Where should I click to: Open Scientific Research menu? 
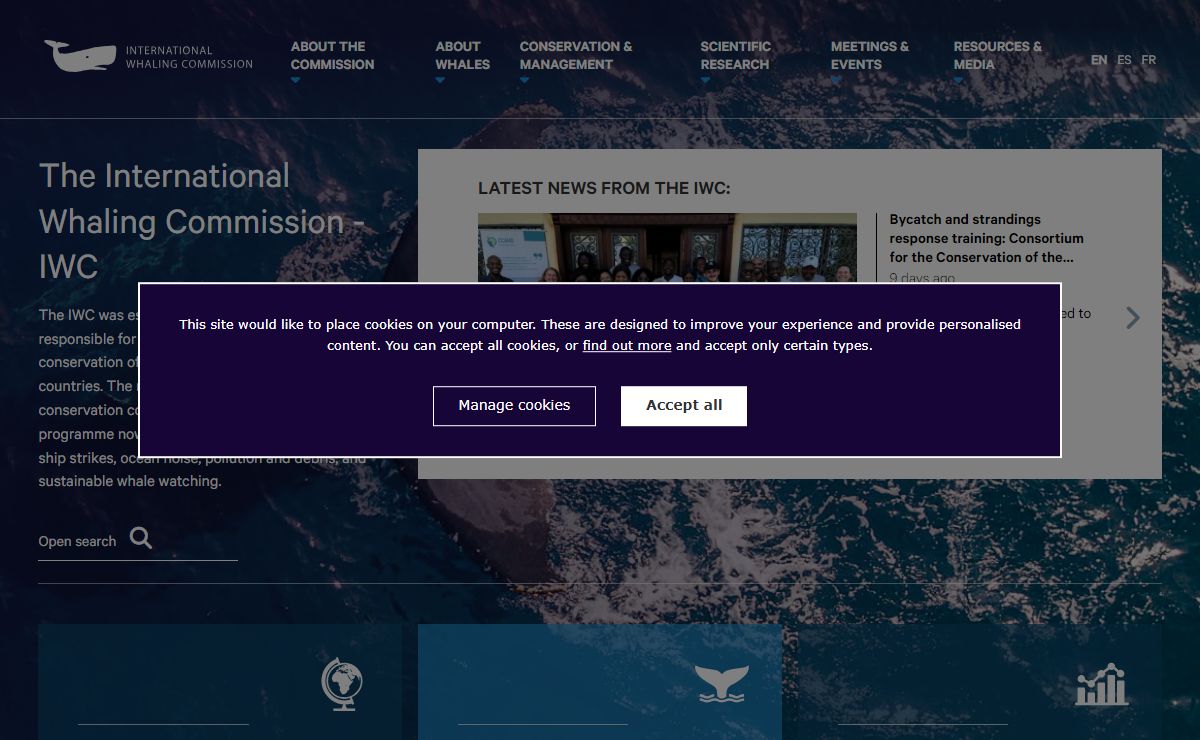[x=735, y=55]
